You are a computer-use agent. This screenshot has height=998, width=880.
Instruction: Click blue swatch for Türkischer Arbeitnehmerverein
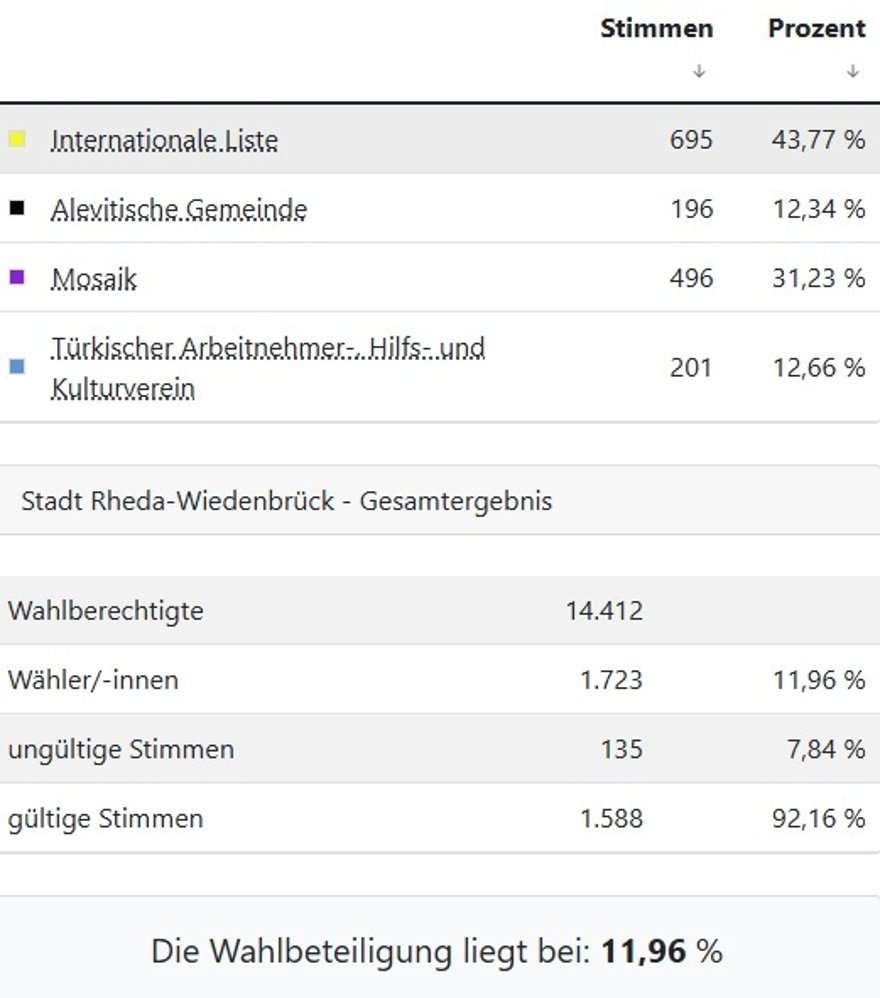[x=17, y=367]
